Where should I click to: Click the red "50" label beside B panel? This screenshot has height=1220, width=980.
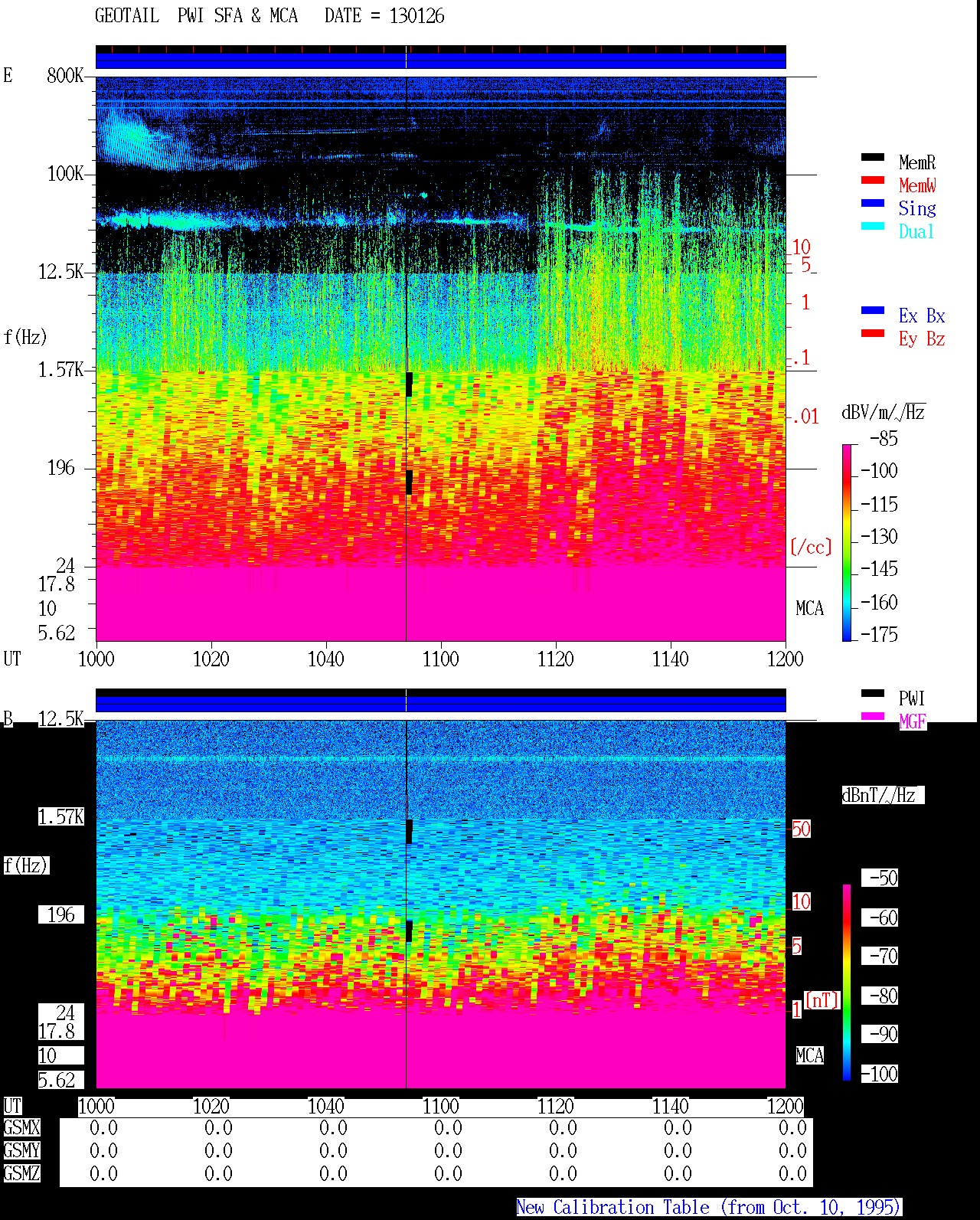click(x=801, y=829)
